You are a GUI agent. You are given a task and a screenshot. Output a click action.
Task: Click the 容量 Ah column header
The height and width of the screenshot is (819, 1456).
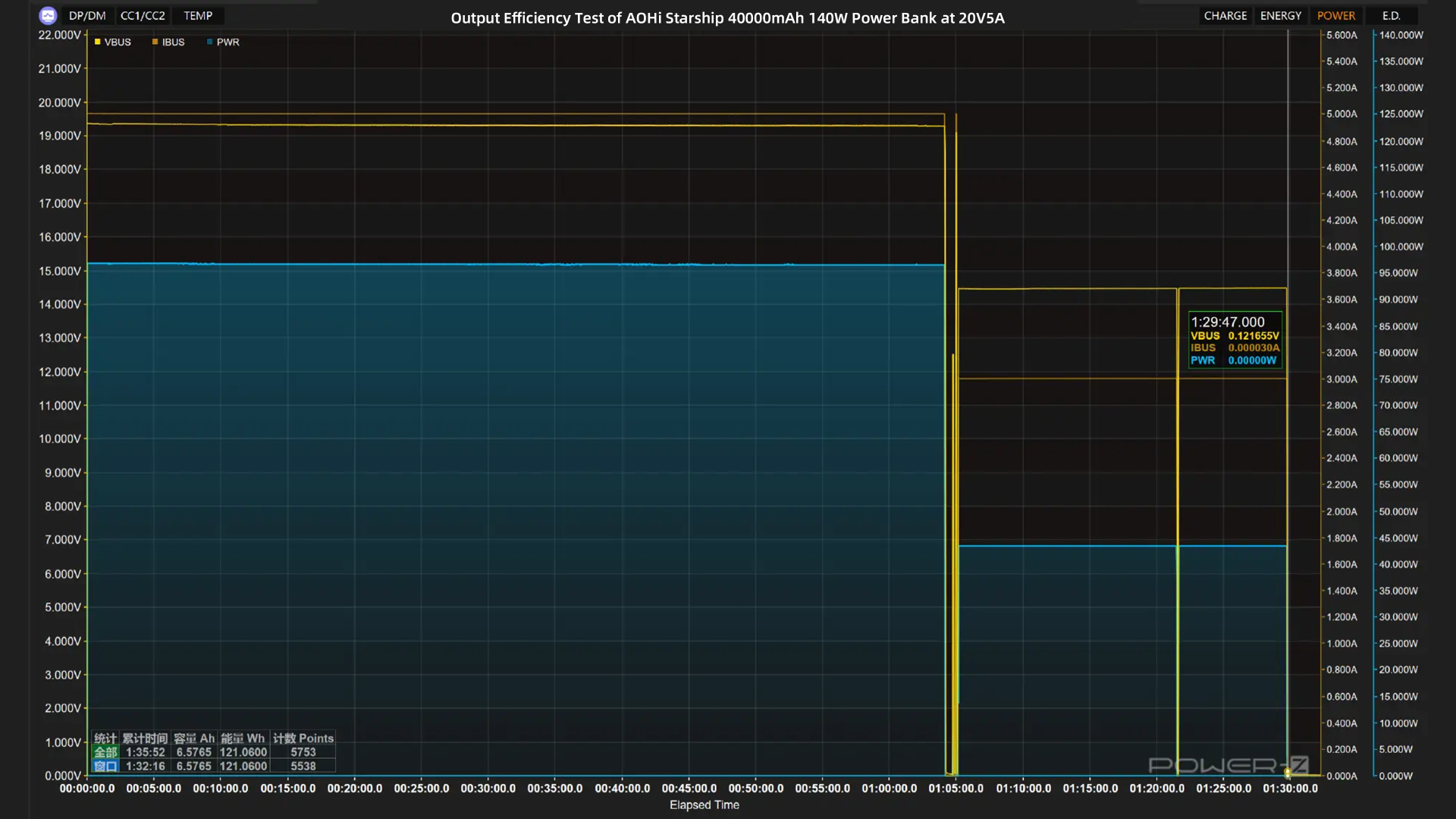pyautogui.click(x=194, y=739)
